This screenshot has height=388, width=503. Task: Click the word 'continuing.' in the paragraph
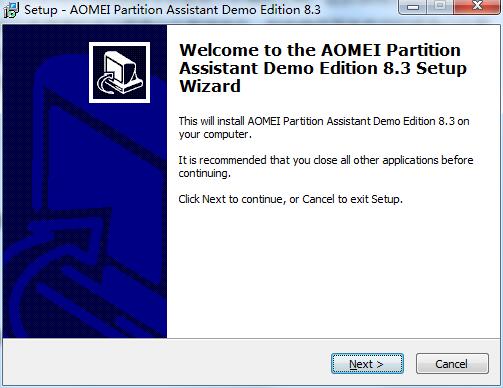click(x=204, y=173)
